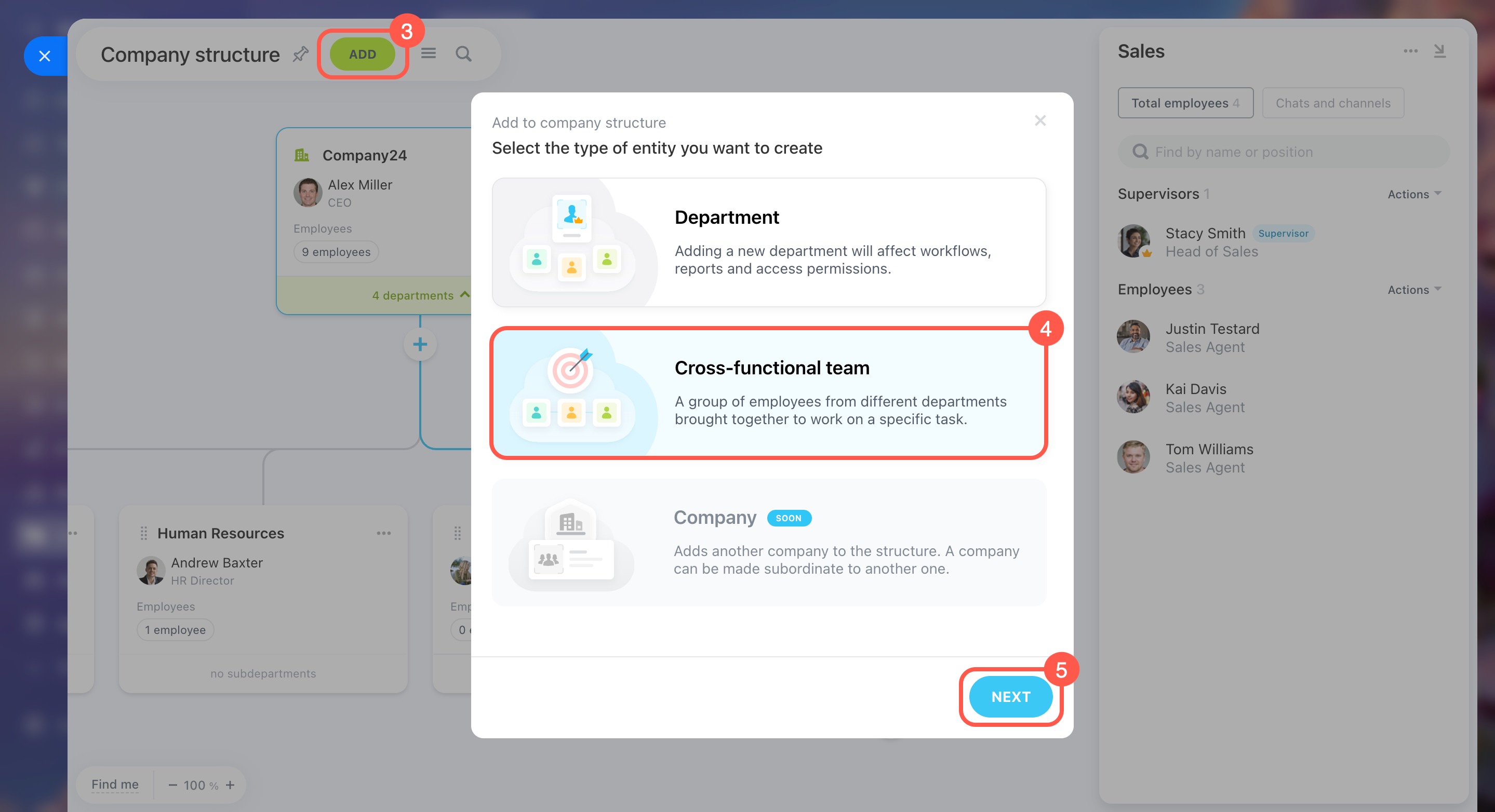
Task: Open Employees Actions dropdown
Action: tap(1414, 289)
